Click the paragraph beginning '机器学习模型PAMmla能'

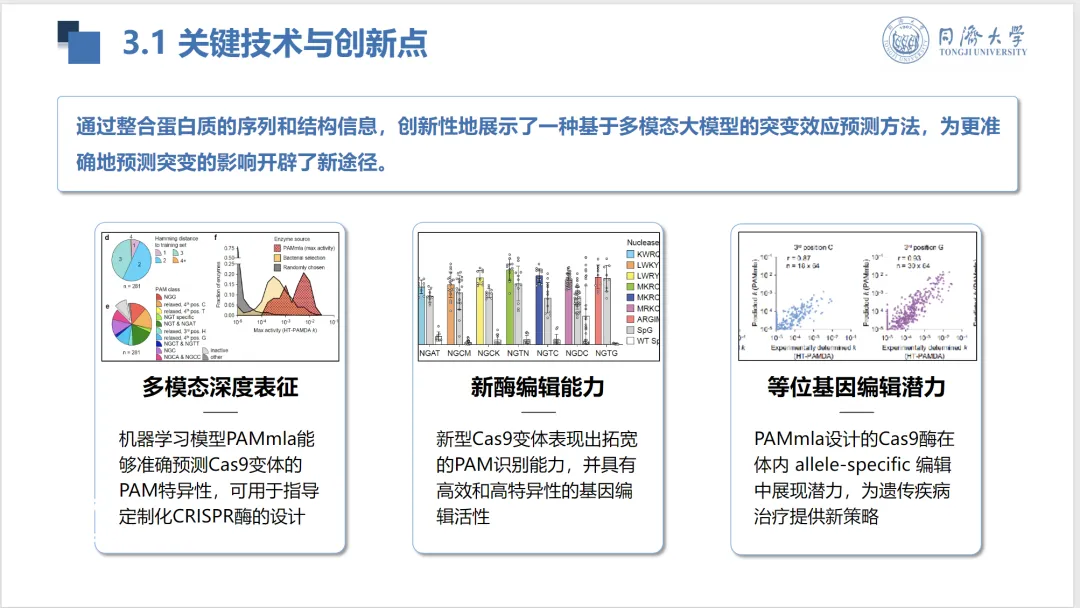tap(219, 478)
